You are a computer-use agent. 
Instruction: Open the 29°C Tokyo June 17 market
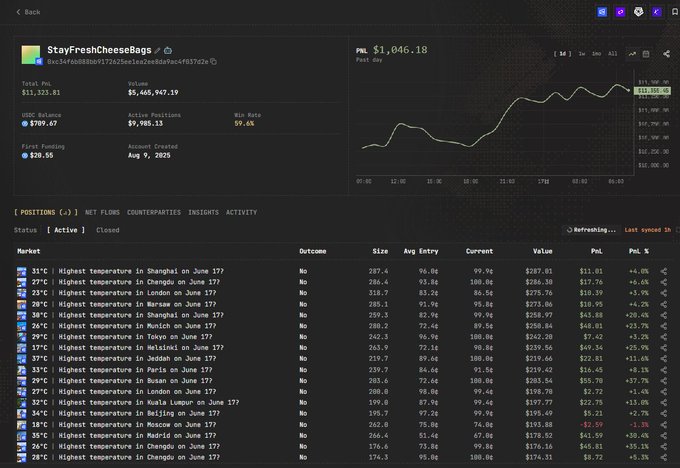[122, 337]
